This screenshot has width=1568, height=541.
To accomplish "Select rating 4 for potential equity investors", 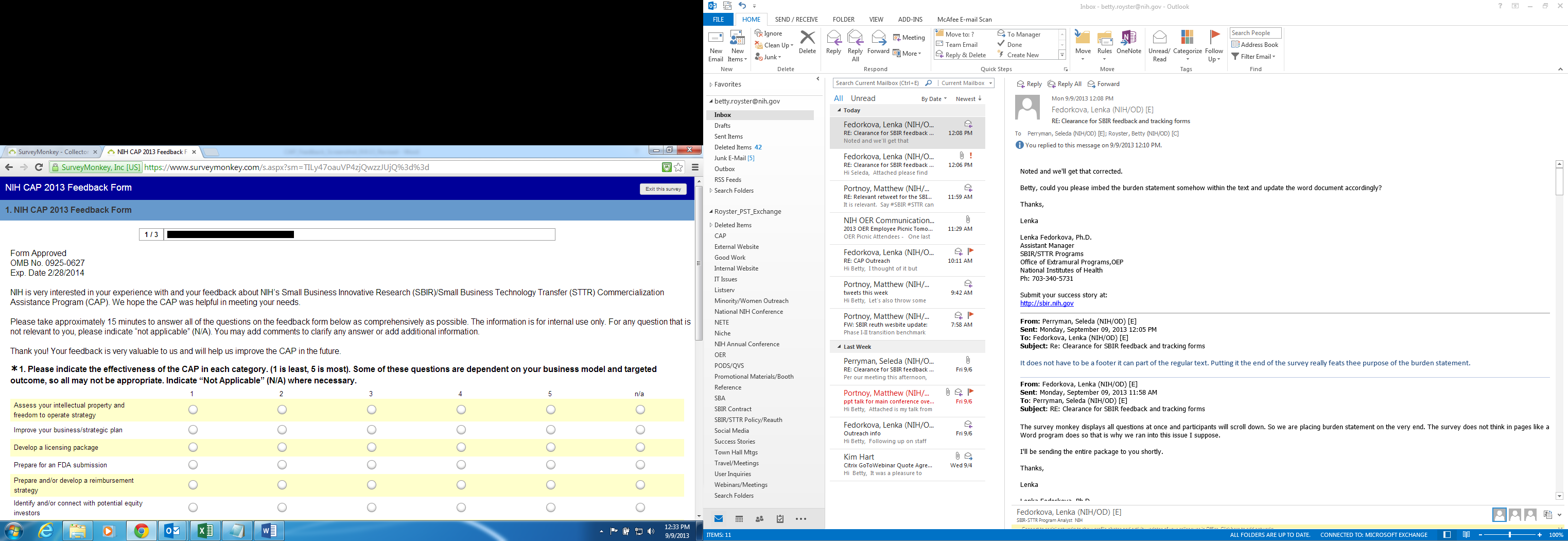I will 461,508.
